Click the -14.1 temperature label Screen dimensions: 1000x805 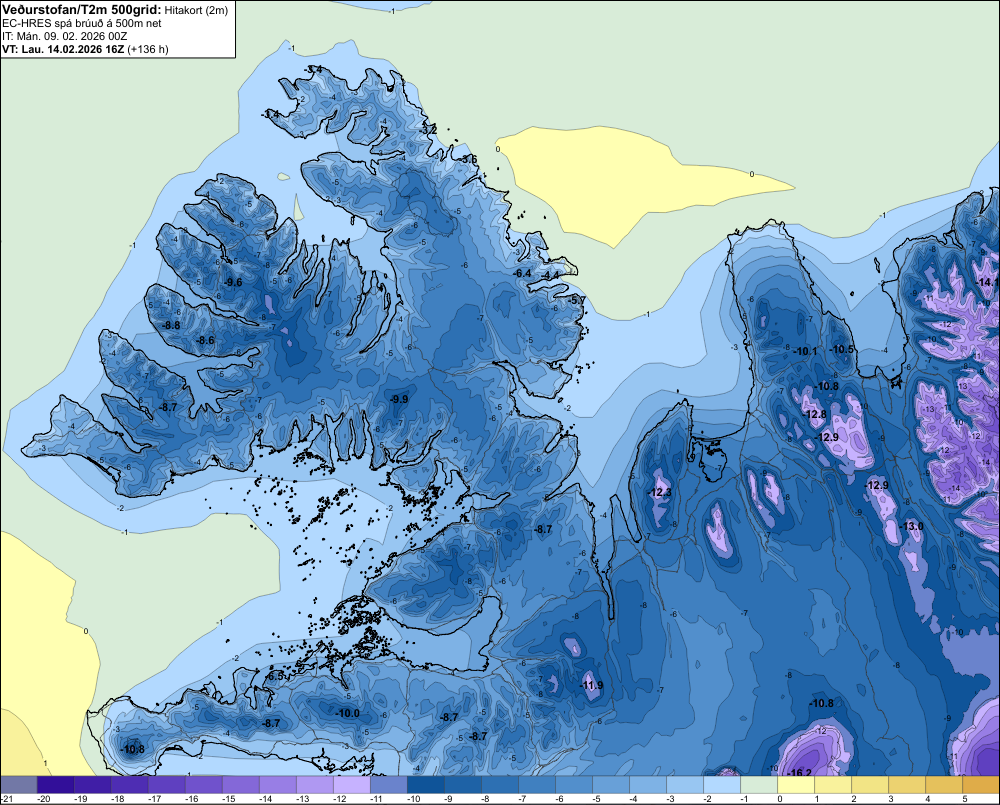coord(987,283)
